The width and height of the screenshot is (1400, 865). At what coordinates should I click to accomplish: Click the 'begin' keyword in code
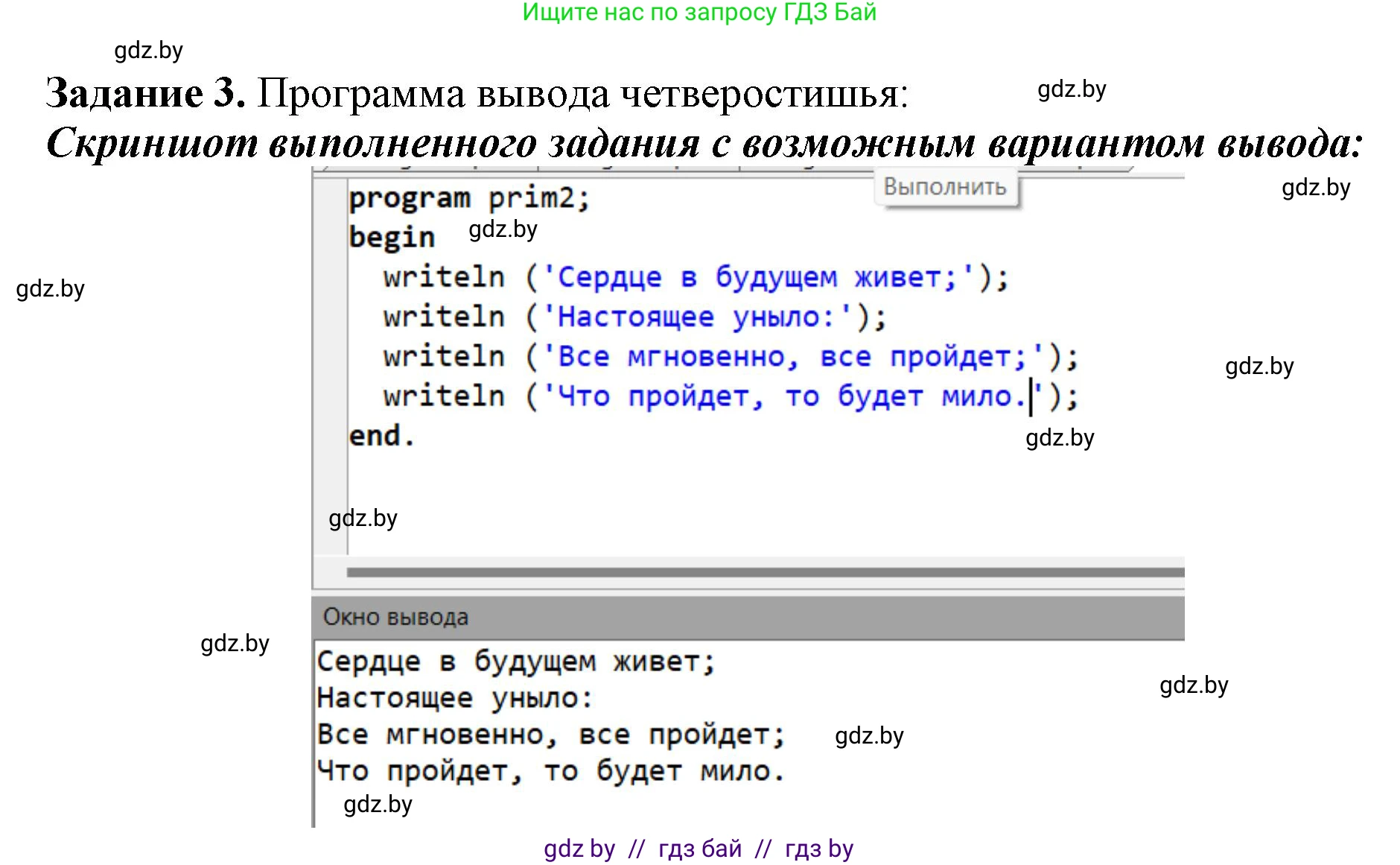[x=392, y=238]
